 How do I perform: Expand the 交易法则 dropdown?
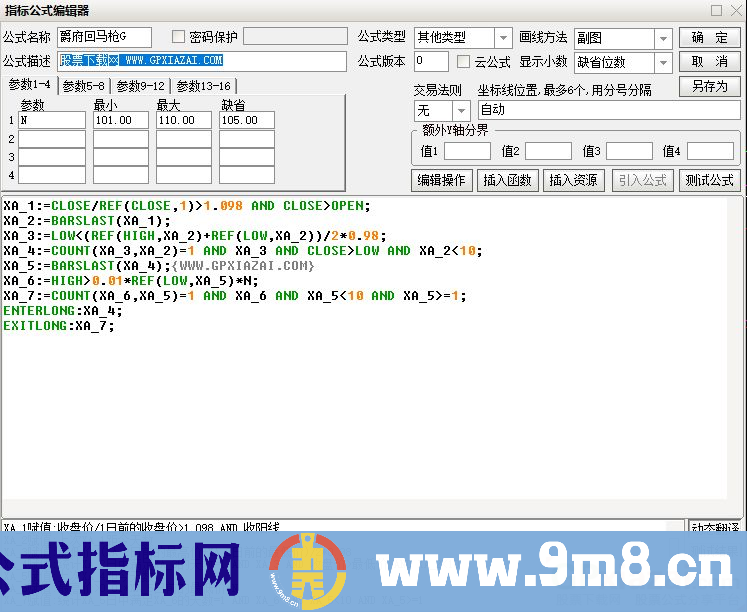pyautogui.click(x=461, y=111)
